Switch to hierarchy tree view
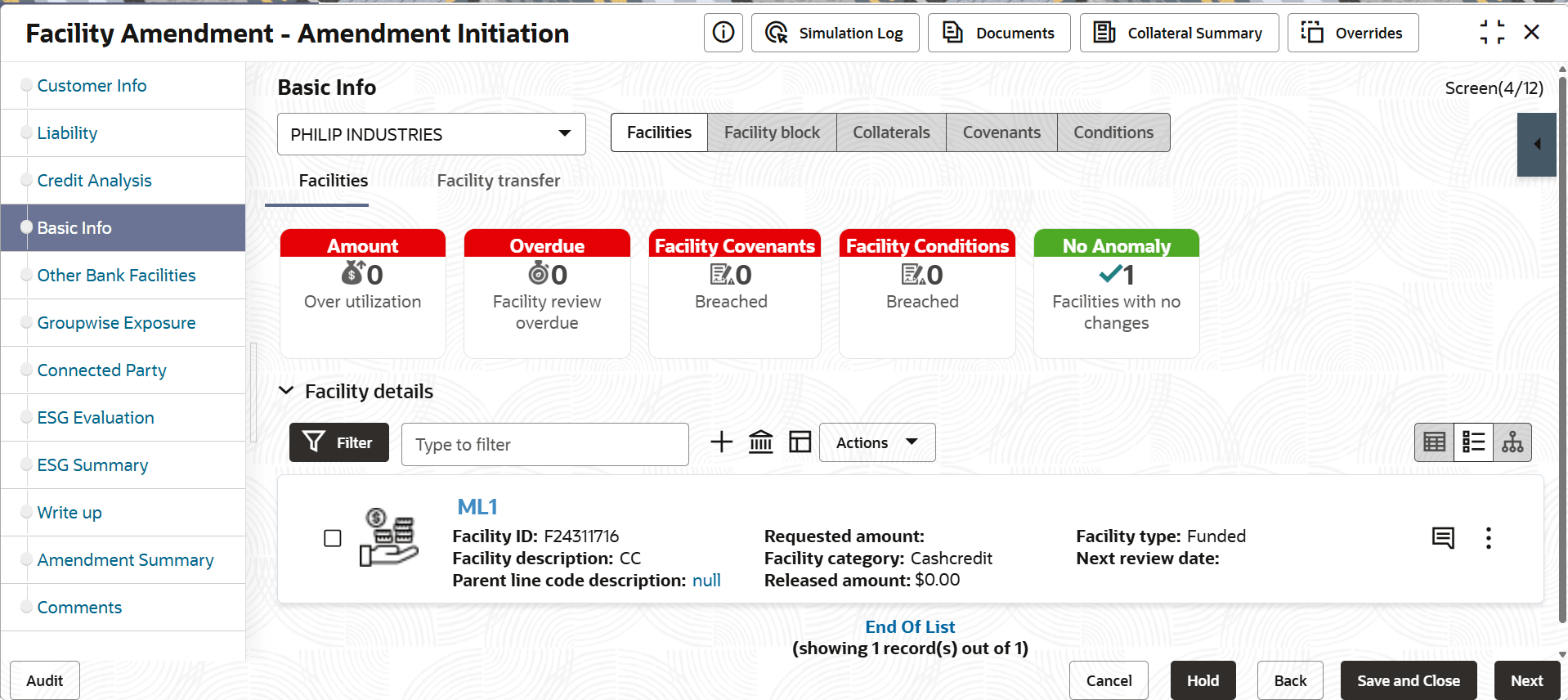The image size is (1568, 700). point(1512,442)
